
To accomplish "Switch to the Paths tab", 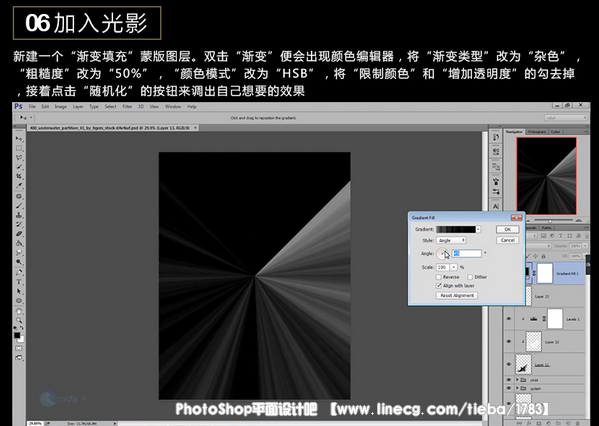I will point(546,228).
